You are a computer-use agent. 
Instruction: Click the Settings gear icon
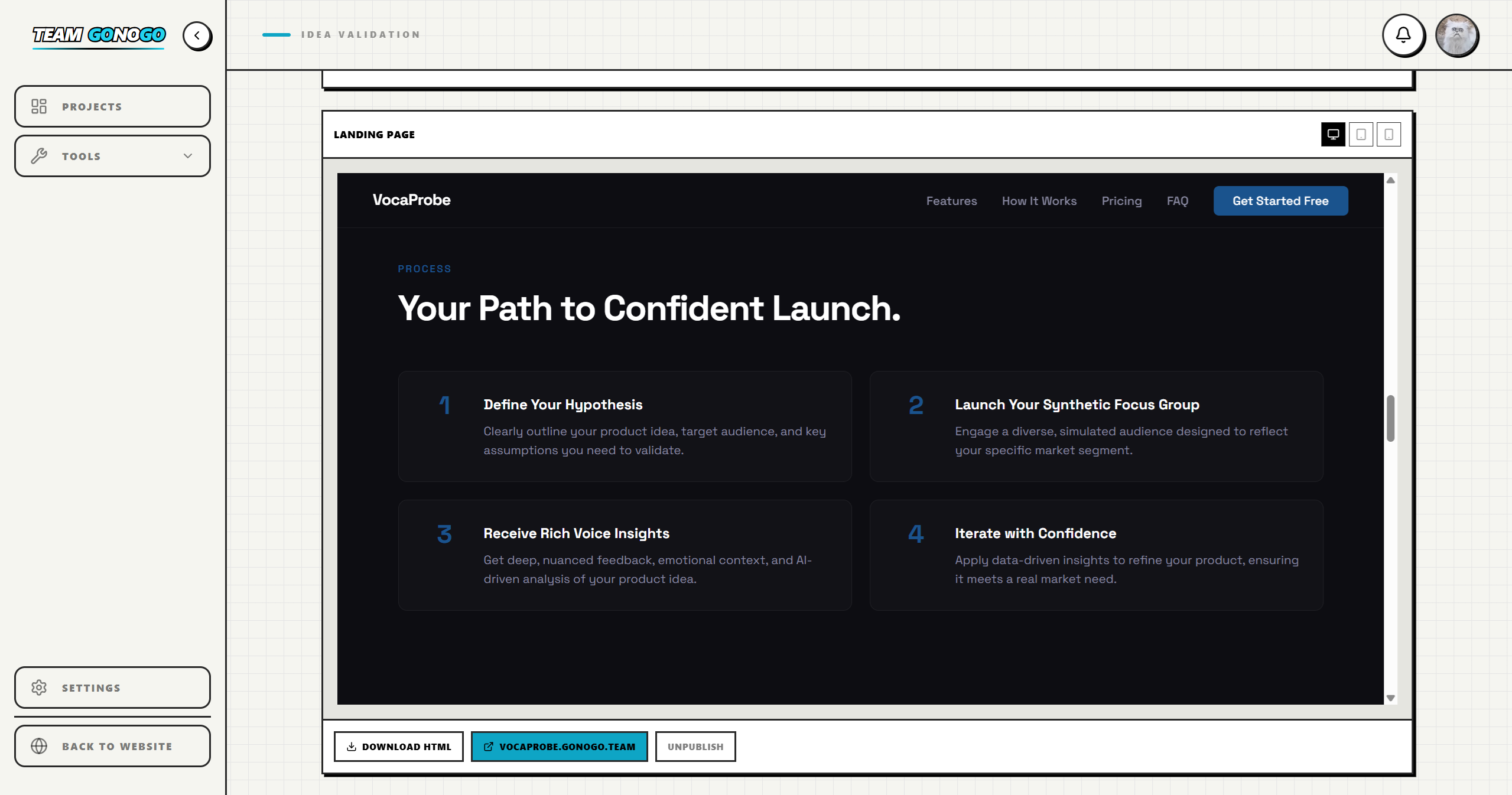39,688
